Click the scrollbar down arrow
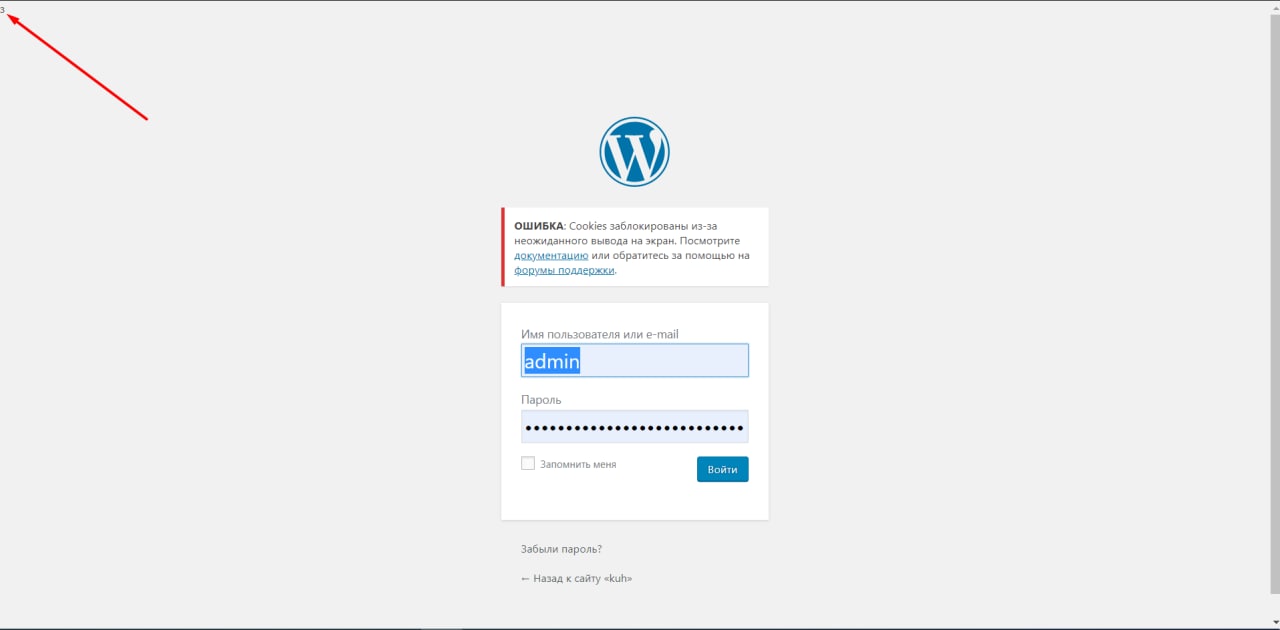This screenshot has height=630, width=1280. 1274,621
